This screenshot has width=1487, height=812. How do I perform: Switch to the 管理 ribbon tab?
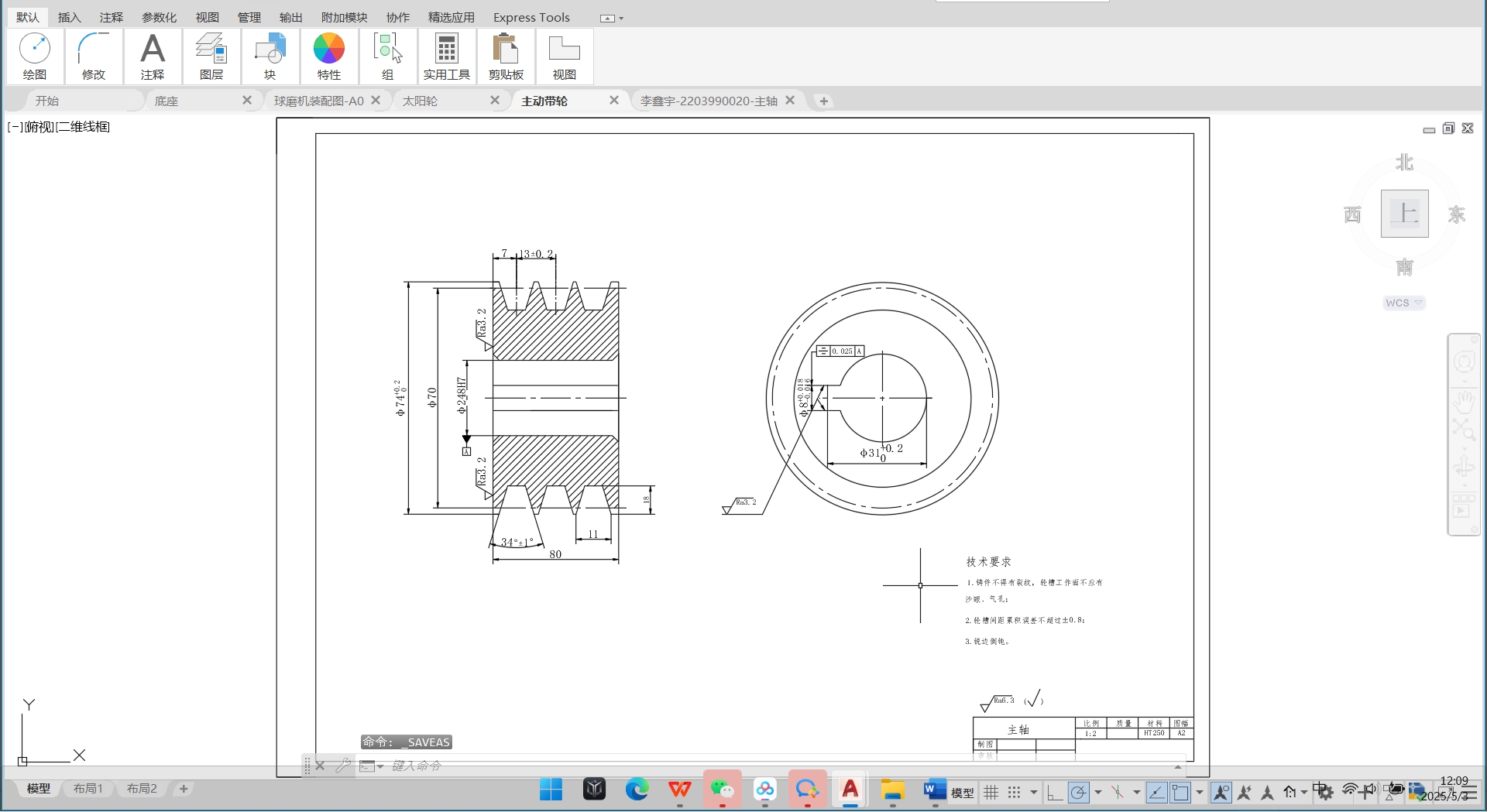click(x=249, y=17)
